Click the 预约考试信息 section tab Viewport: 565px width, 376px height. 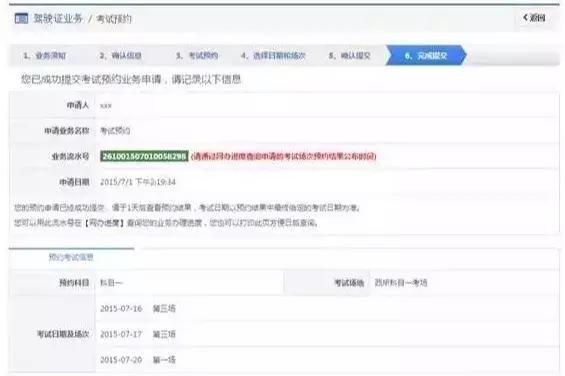click(x=71, y=257)
